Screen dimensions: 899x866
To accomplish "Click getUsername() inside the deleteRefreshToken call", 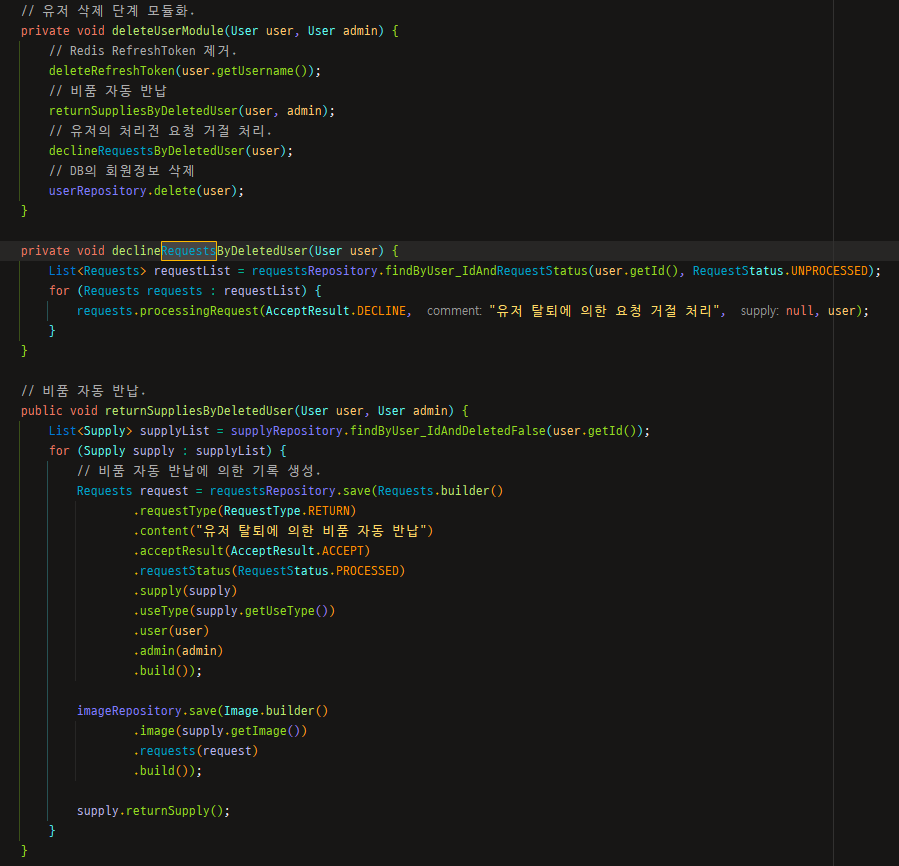I will pyautogui.click(x=263, y=71).
